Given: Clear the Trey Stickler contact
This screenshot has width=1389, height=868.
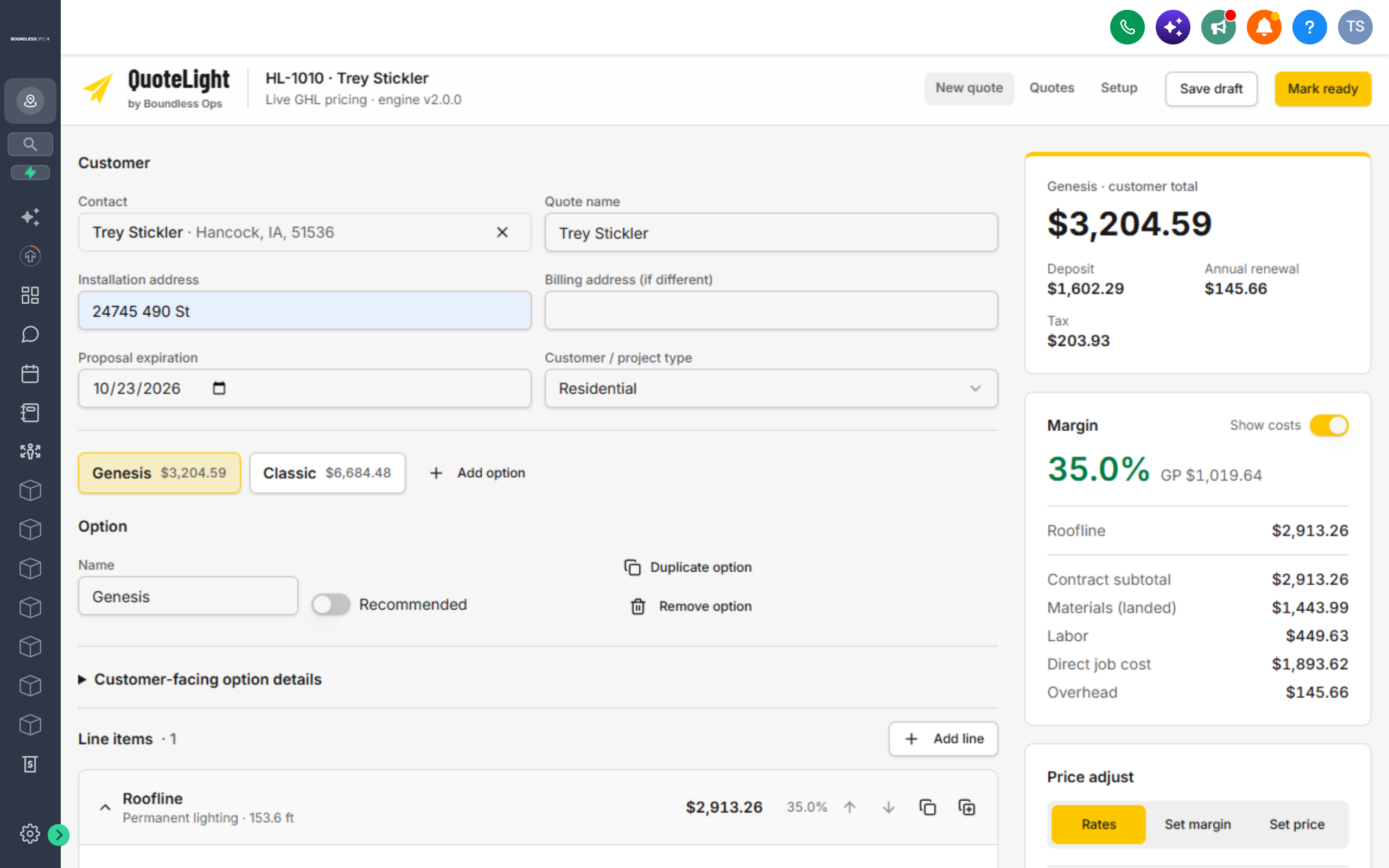Looking at the screenshot, I should 502,232.
